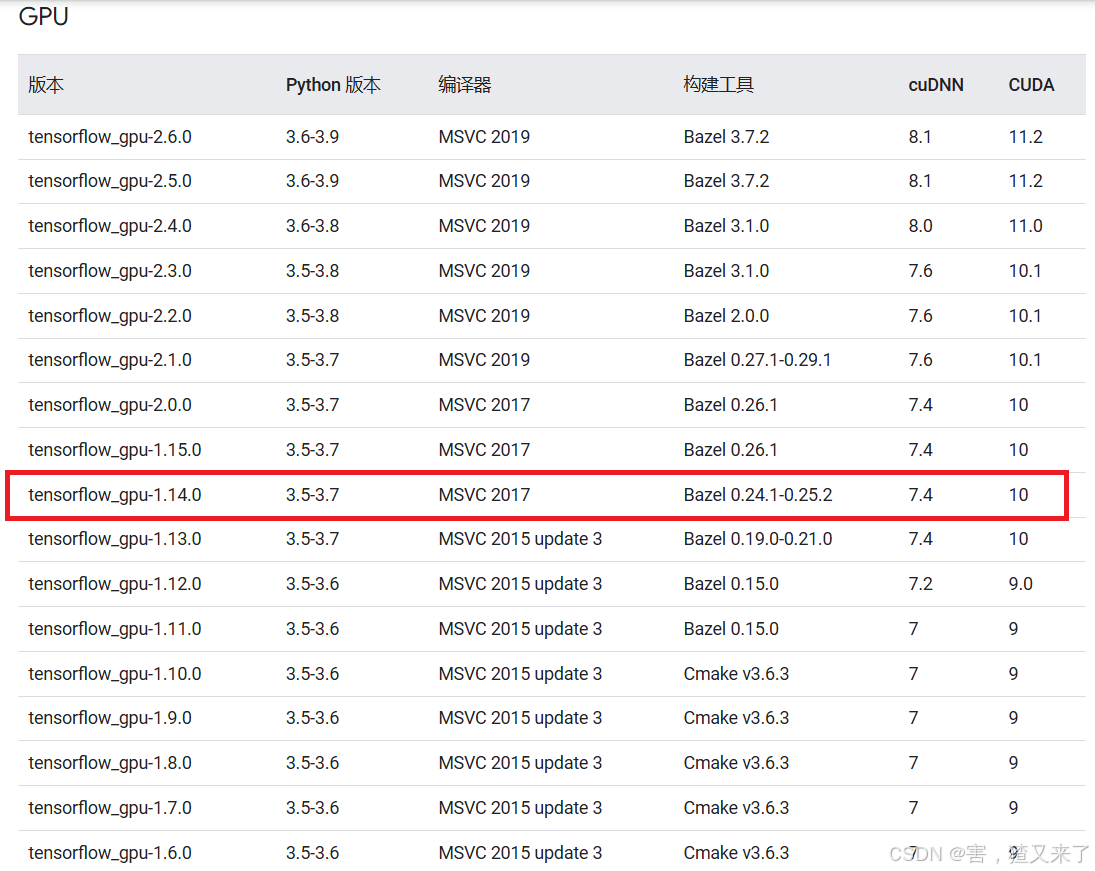Click the Bazel 0.27.1-0.29.1 build tool cell

[x=757, y=360]
